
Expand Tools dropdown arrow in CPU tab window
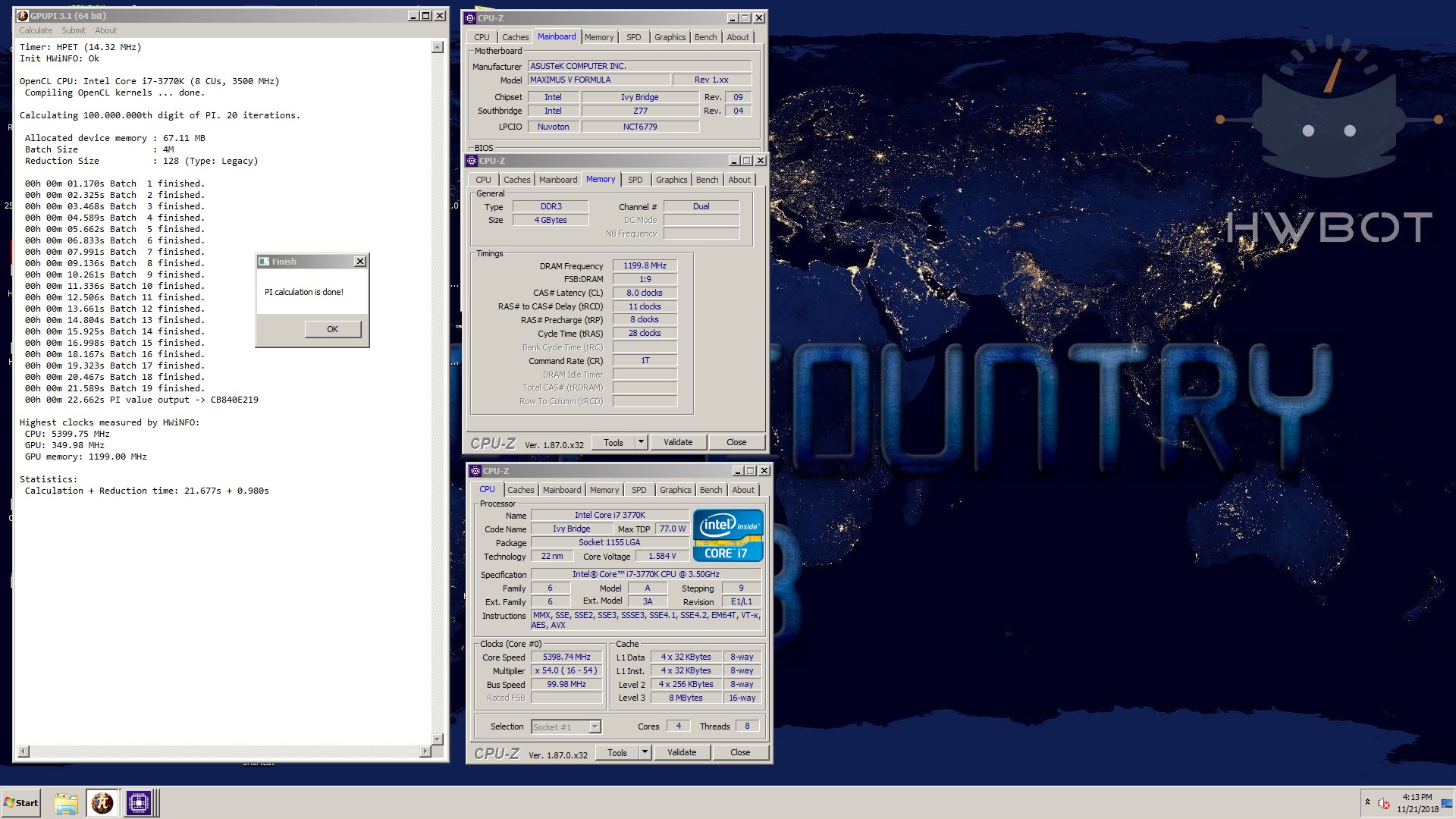click(645, 753)
